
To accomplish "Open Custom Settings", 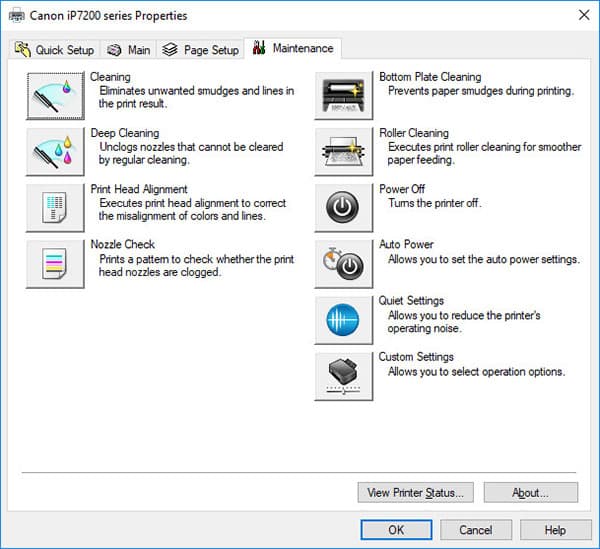I will (344, 376).
